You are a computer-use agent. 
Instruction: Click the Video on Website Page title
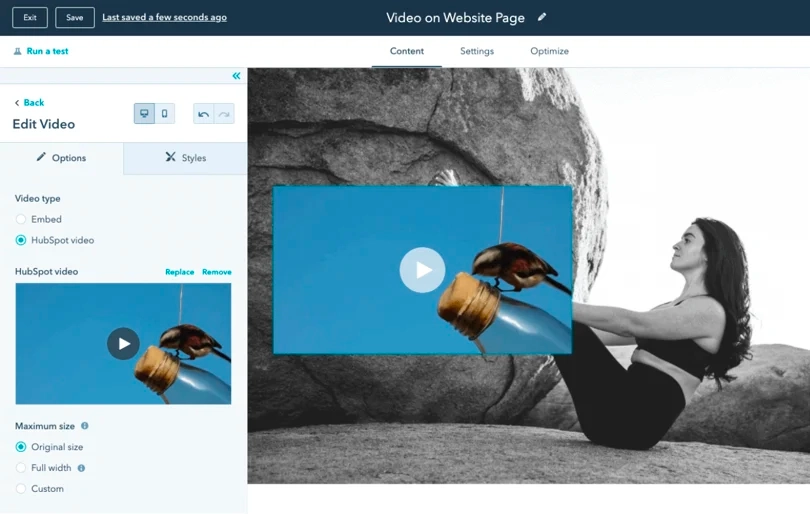coord(455,18)
